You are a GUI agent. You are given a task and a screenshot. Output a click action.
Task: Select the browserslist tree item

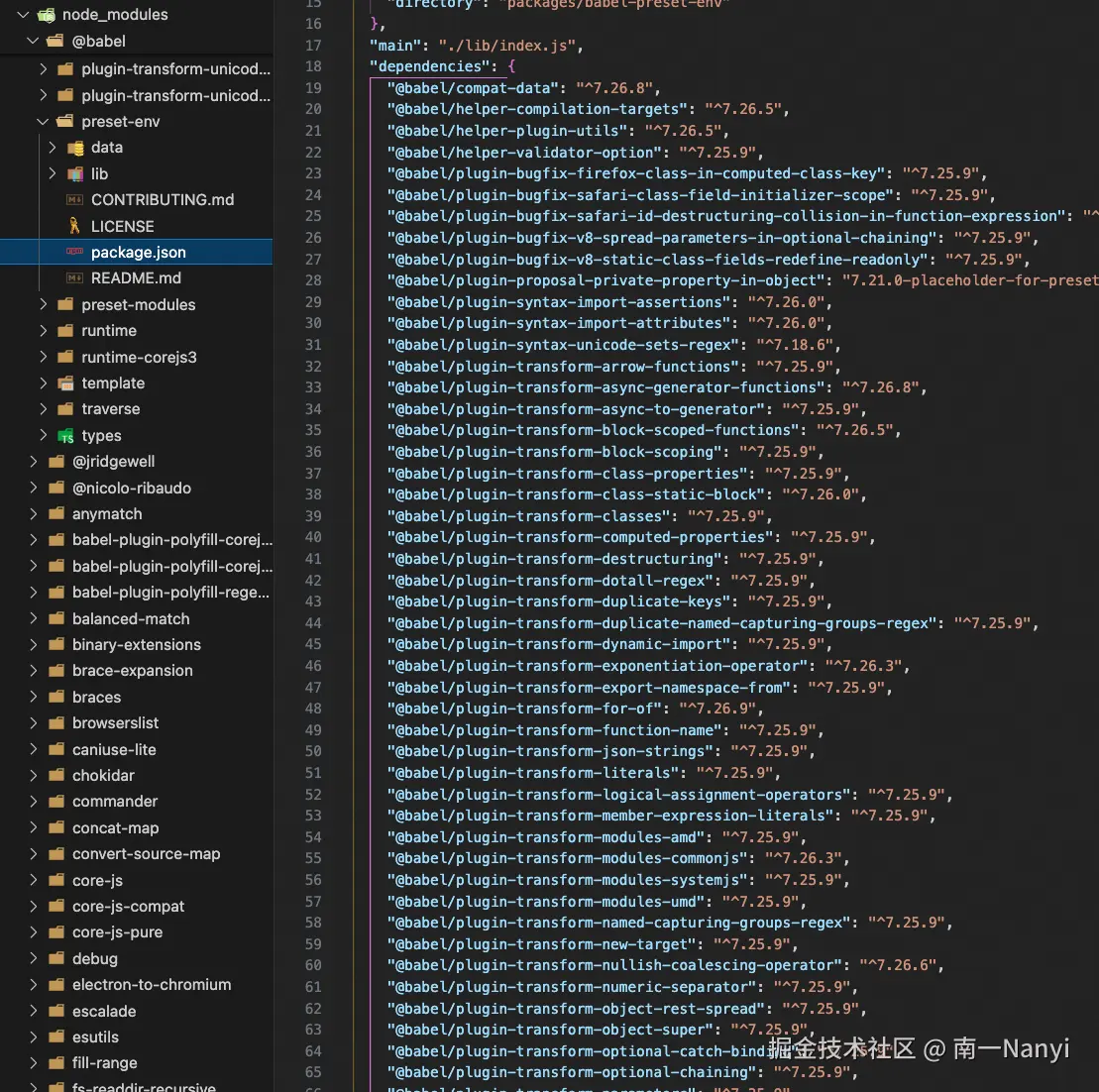pyautogui.click(x=116, y=722)
